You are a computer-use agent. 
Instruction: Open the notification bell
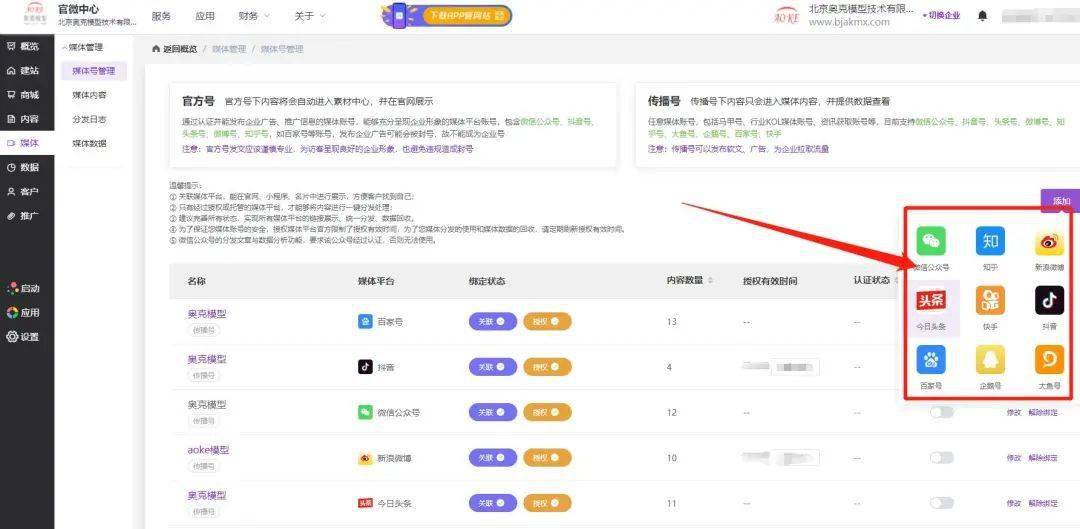point(982,16)
